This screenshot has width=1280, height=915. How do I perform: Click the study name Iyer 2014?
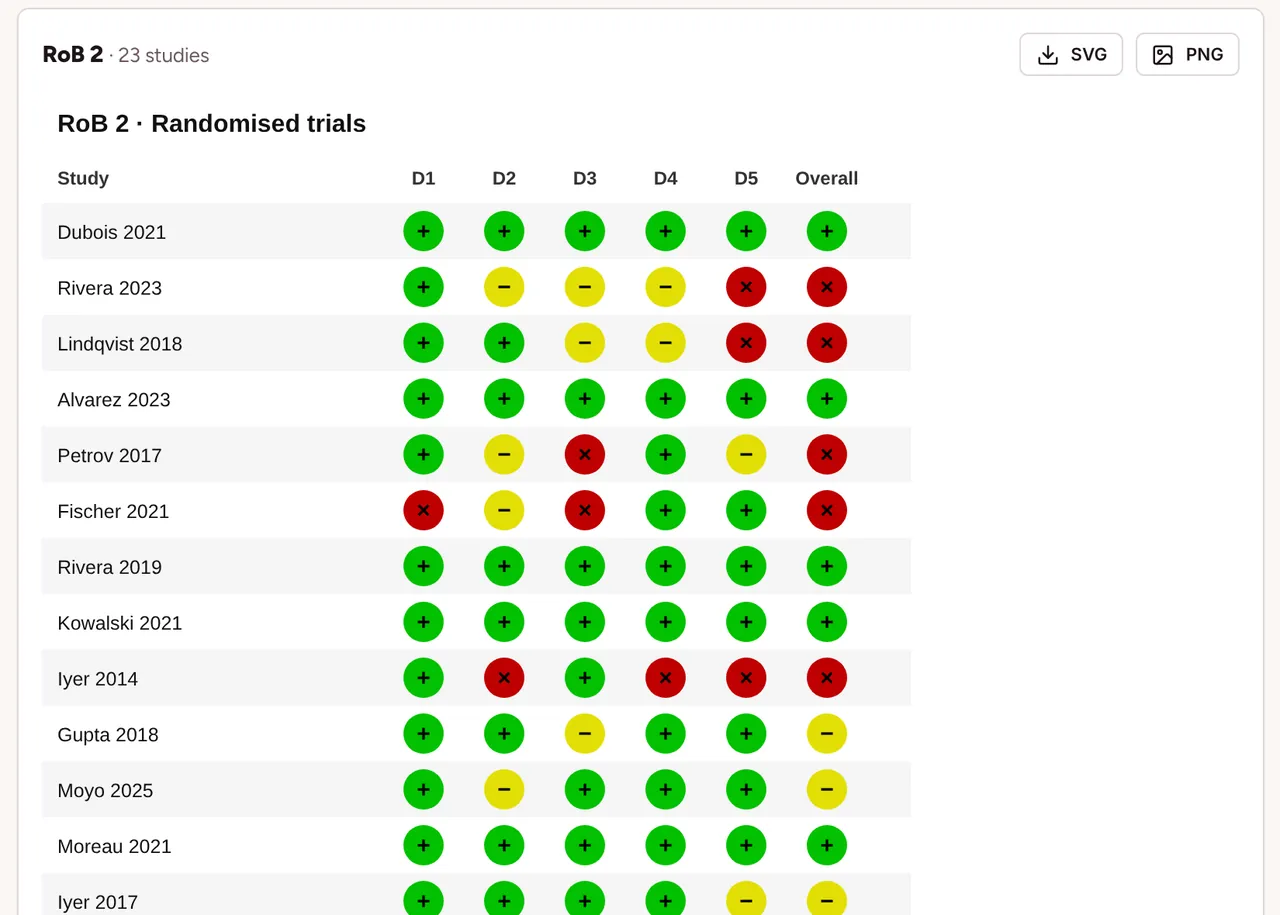98,679
